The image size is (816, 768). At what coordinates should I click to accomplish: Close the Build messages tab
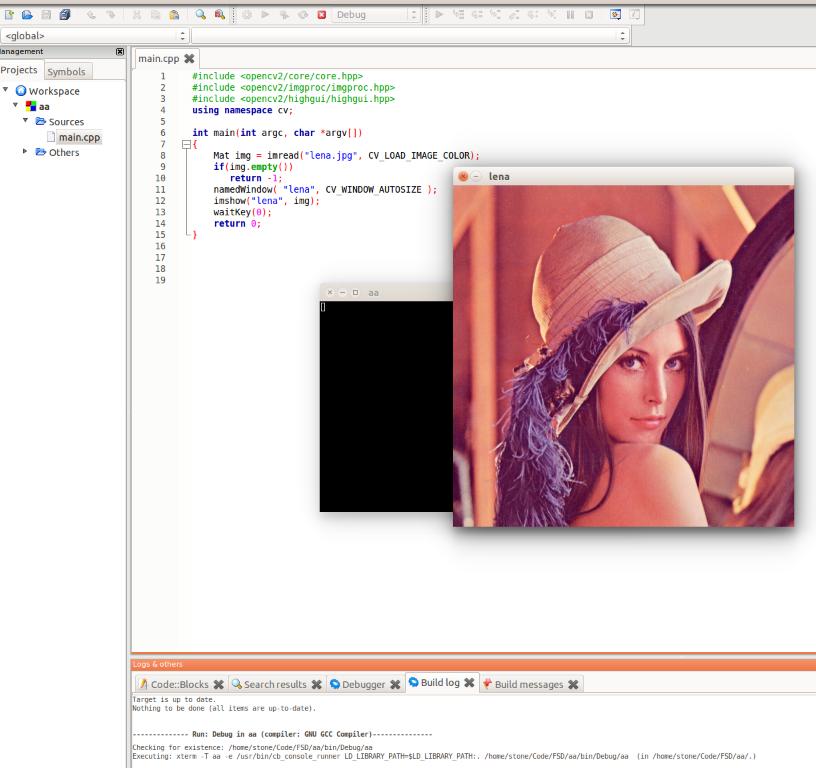click(x=573, y=685)
